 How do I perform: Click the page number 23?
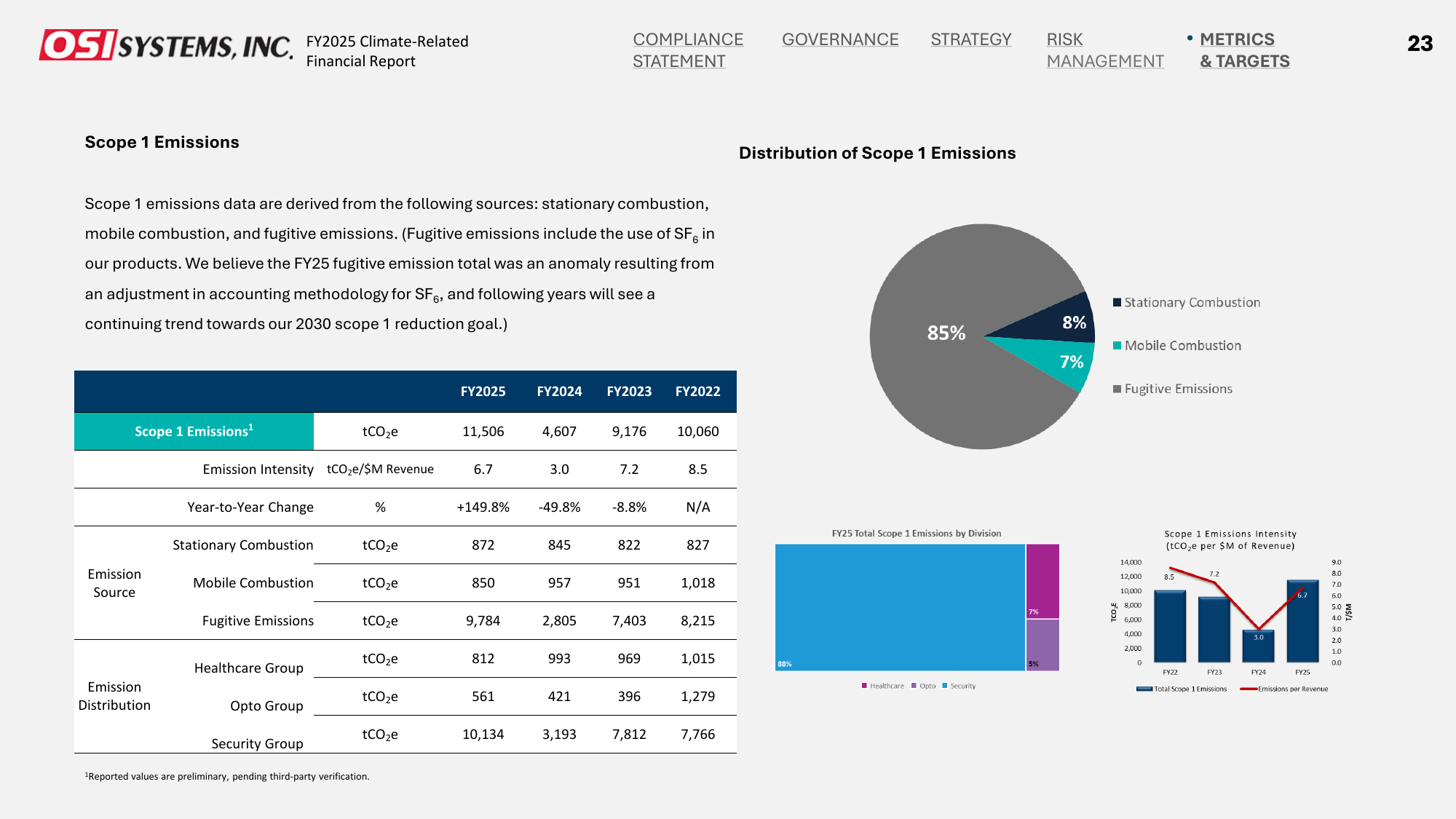(x=1420, y=44)
